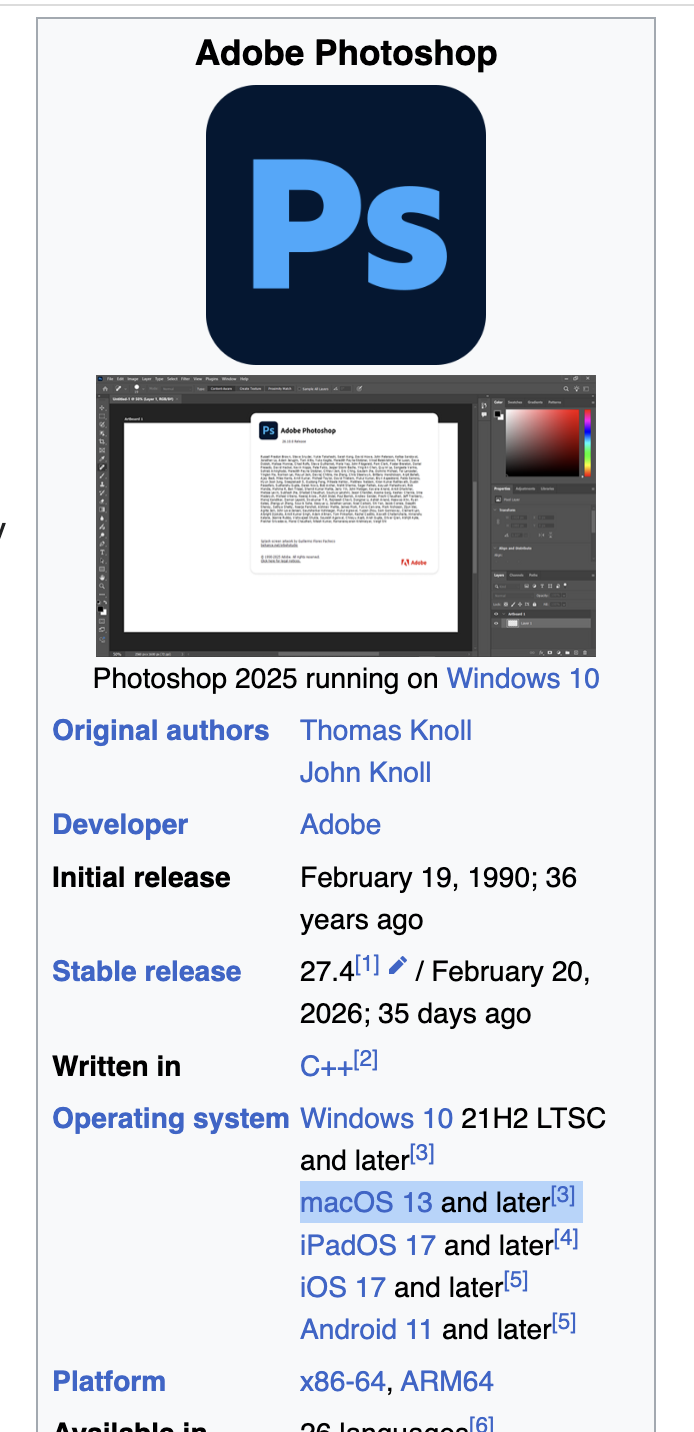Visit John Knoll's article
The height and width of the screenshot is (1432, 694).
tap(366, 772)
